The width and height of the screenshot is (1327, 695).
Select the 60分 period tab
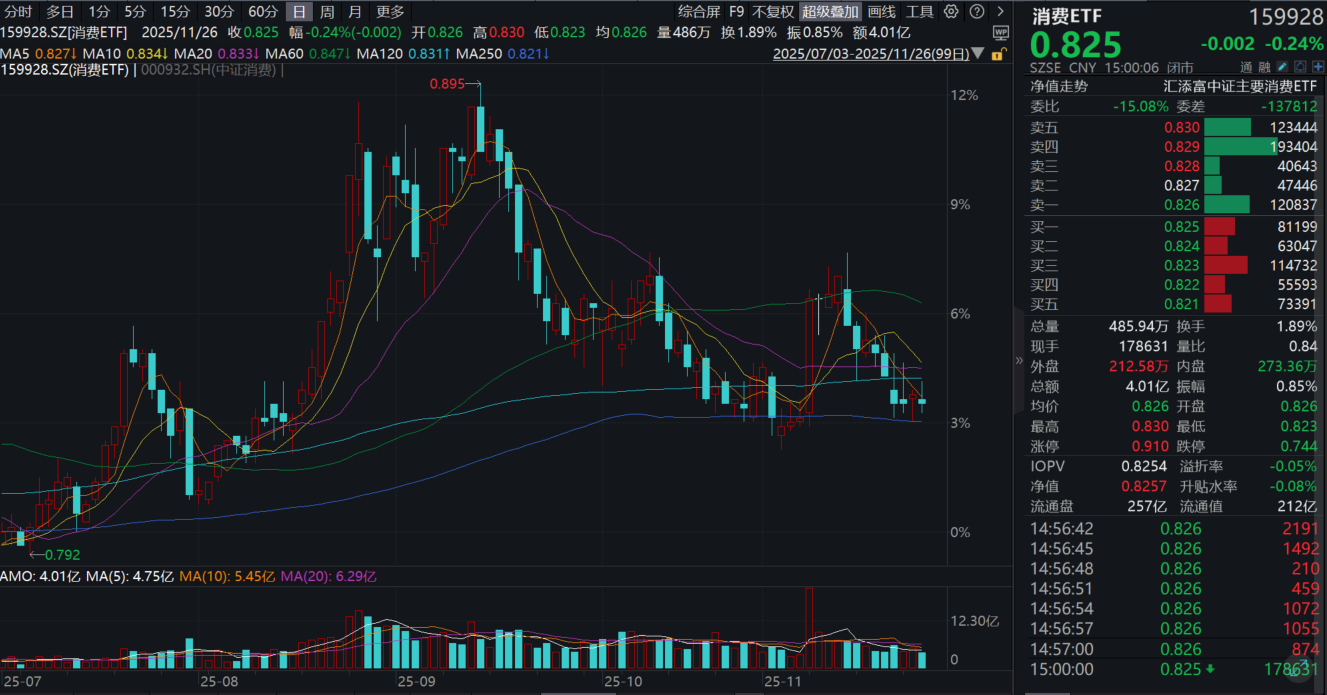263,12
